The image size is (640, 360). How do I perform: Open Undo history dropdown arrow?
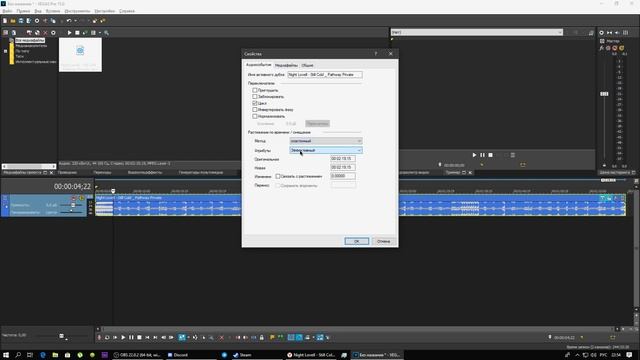click(x=75, y=21)
